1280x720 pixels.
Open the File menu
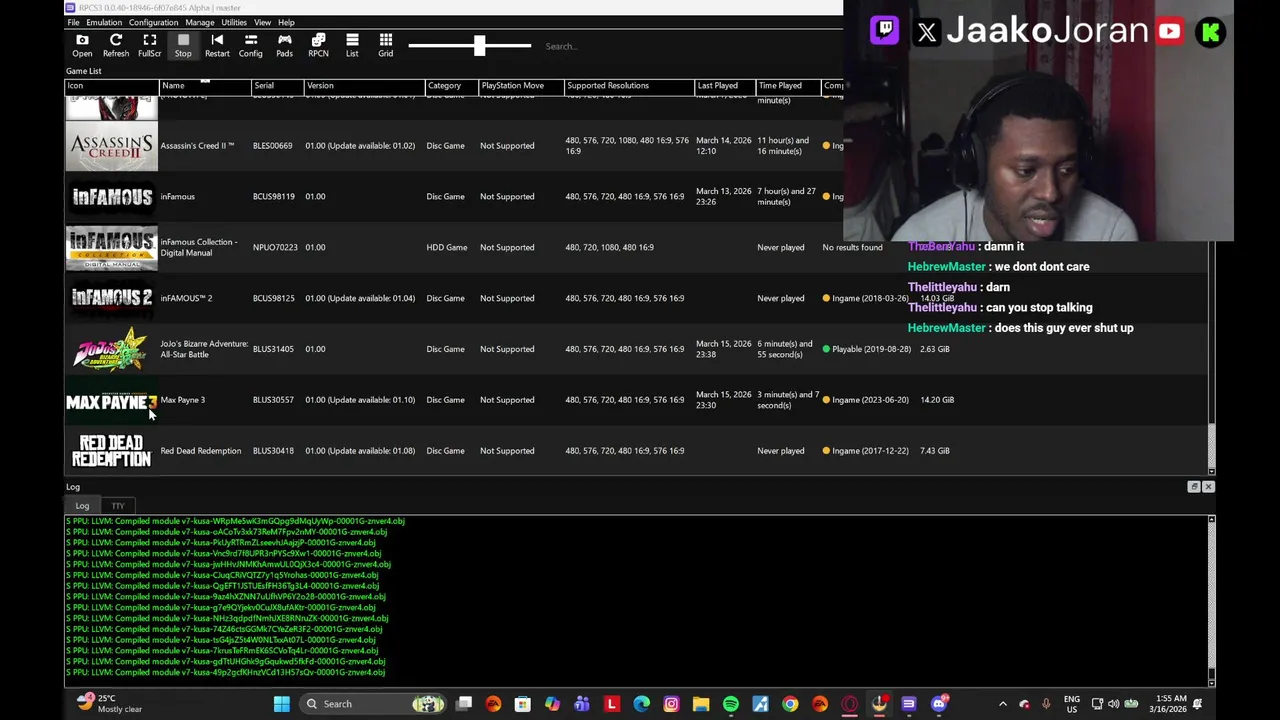click(x=73, y=22)
